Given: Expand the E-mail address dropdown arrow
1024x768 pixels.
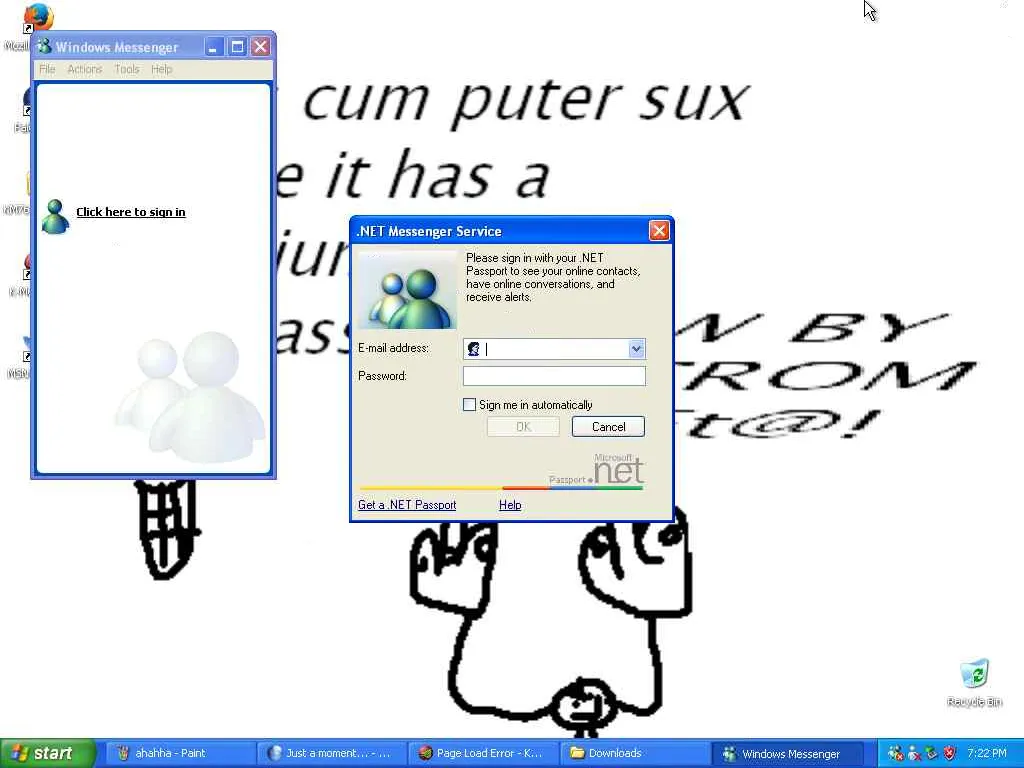Looking at the screenshot, I should pos(636,349).
